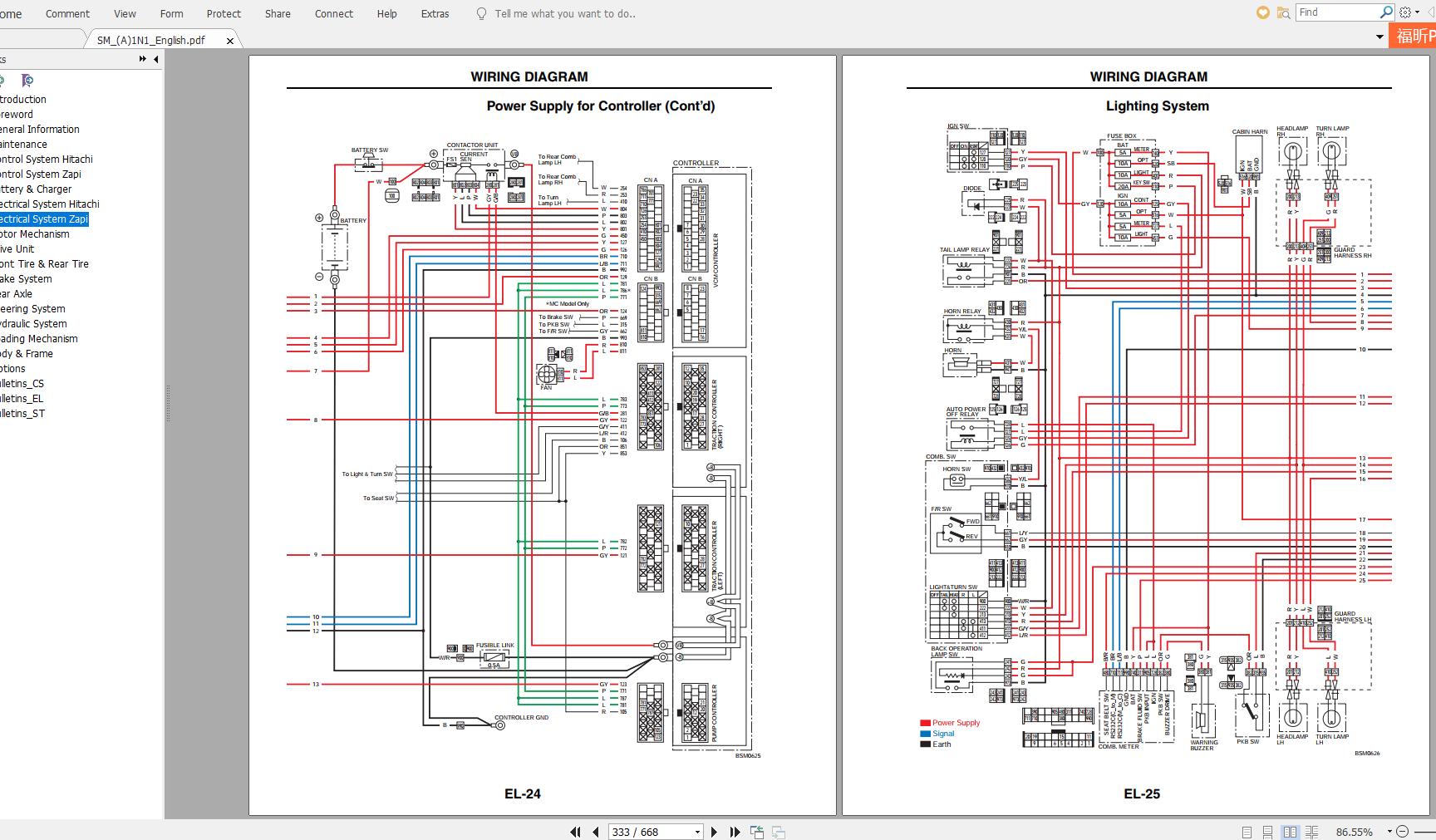
Task: Switch to continuous facing page view
Action: (1311, 832)
